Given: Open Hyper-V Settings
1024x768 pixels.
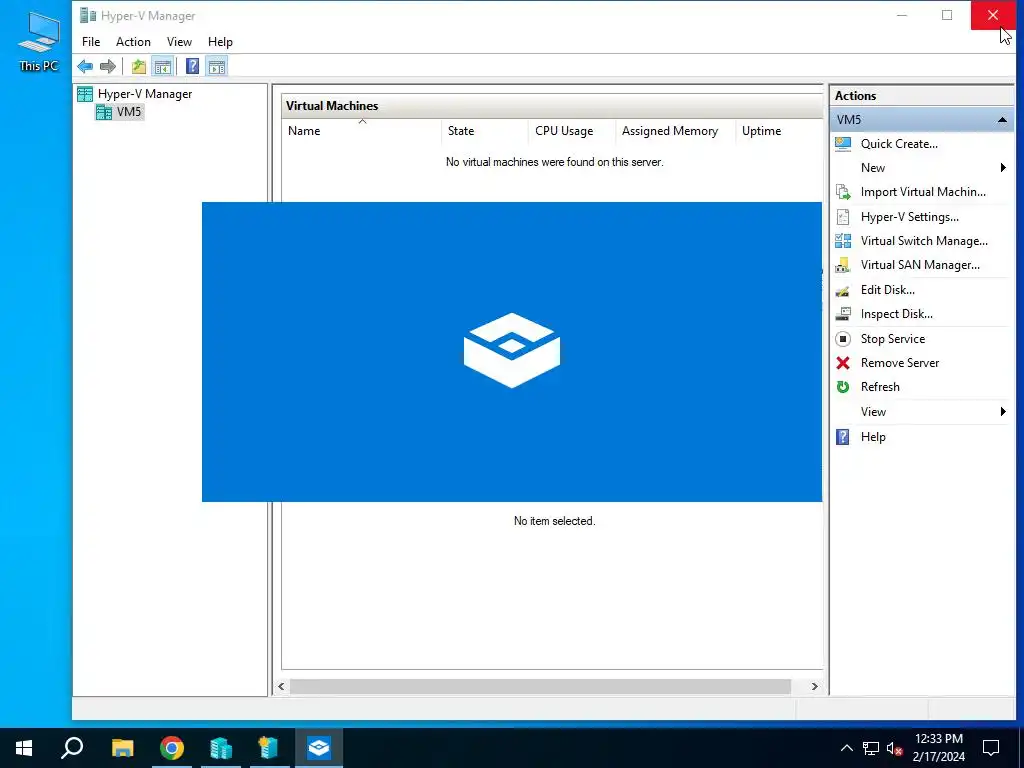Looking at the screenshot, I should point(909,217).
